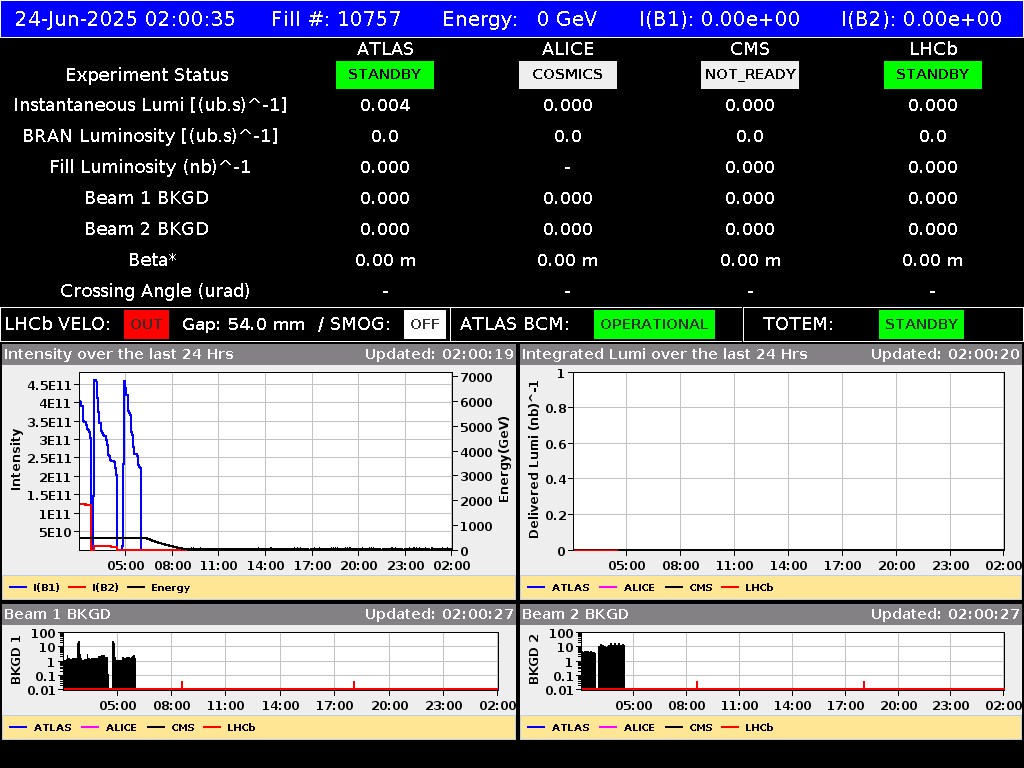The height and width of the screenshot is (768, 1024).
Task: Click the BRAN Luminosity row label
Action: coord(150,136)
